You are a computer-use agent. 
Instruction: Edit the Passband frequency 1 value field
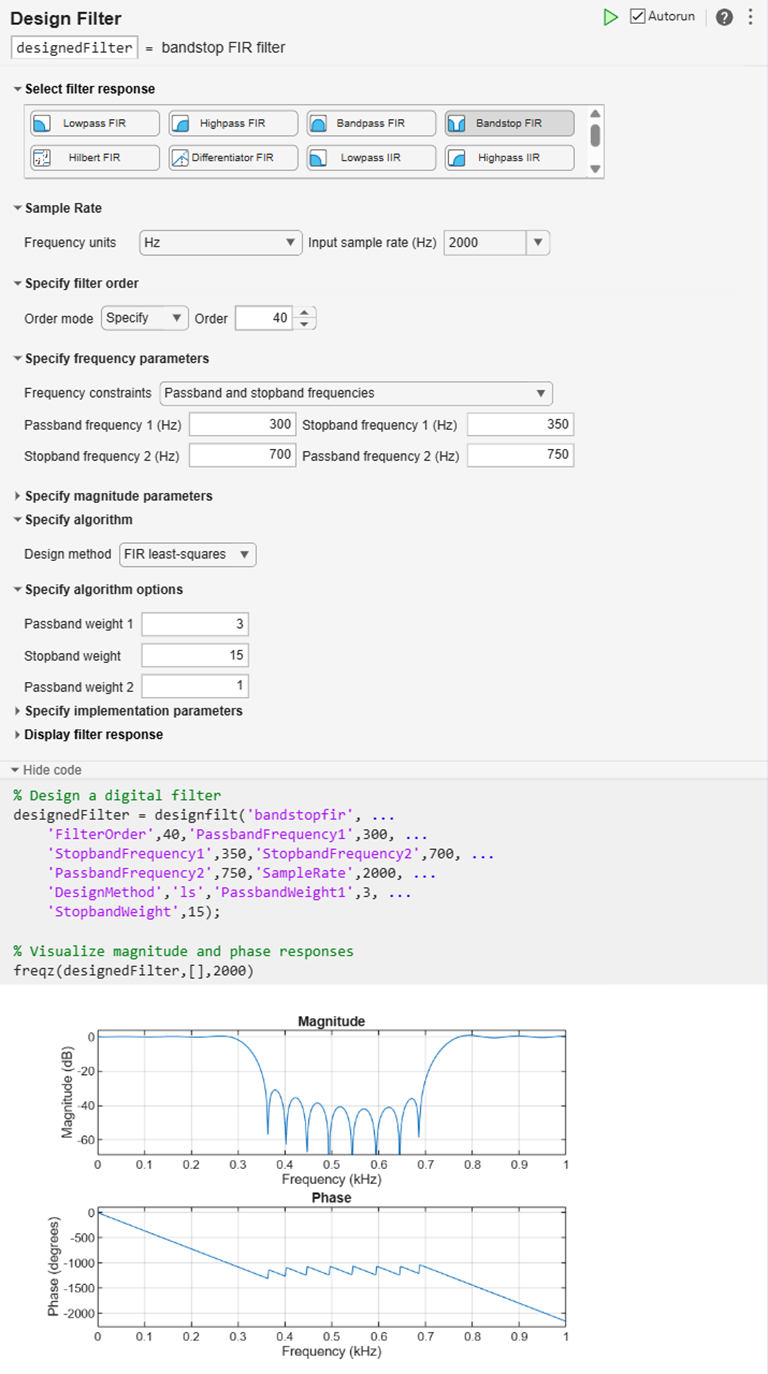[x=241, y=423]
